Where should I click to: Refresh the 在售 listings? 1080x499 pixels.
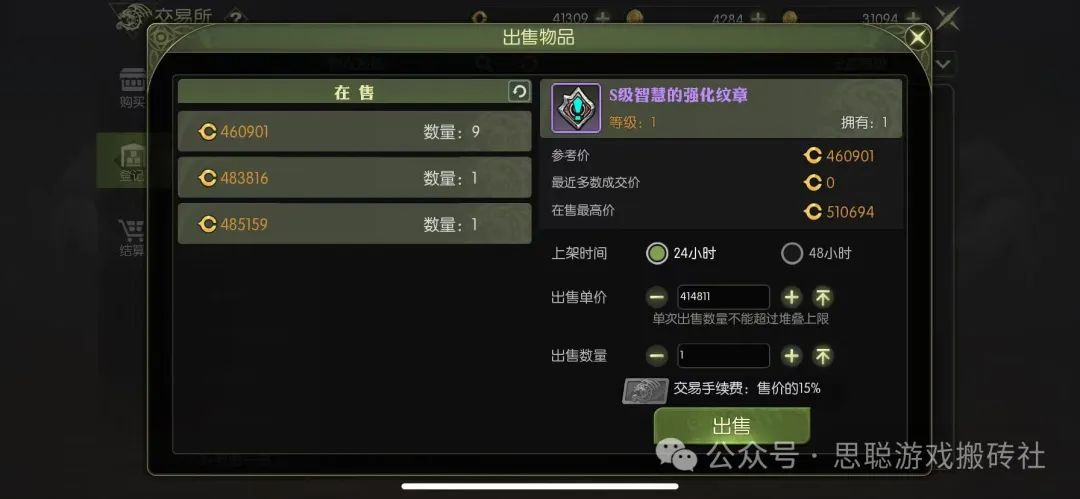(x=519, y=92)
